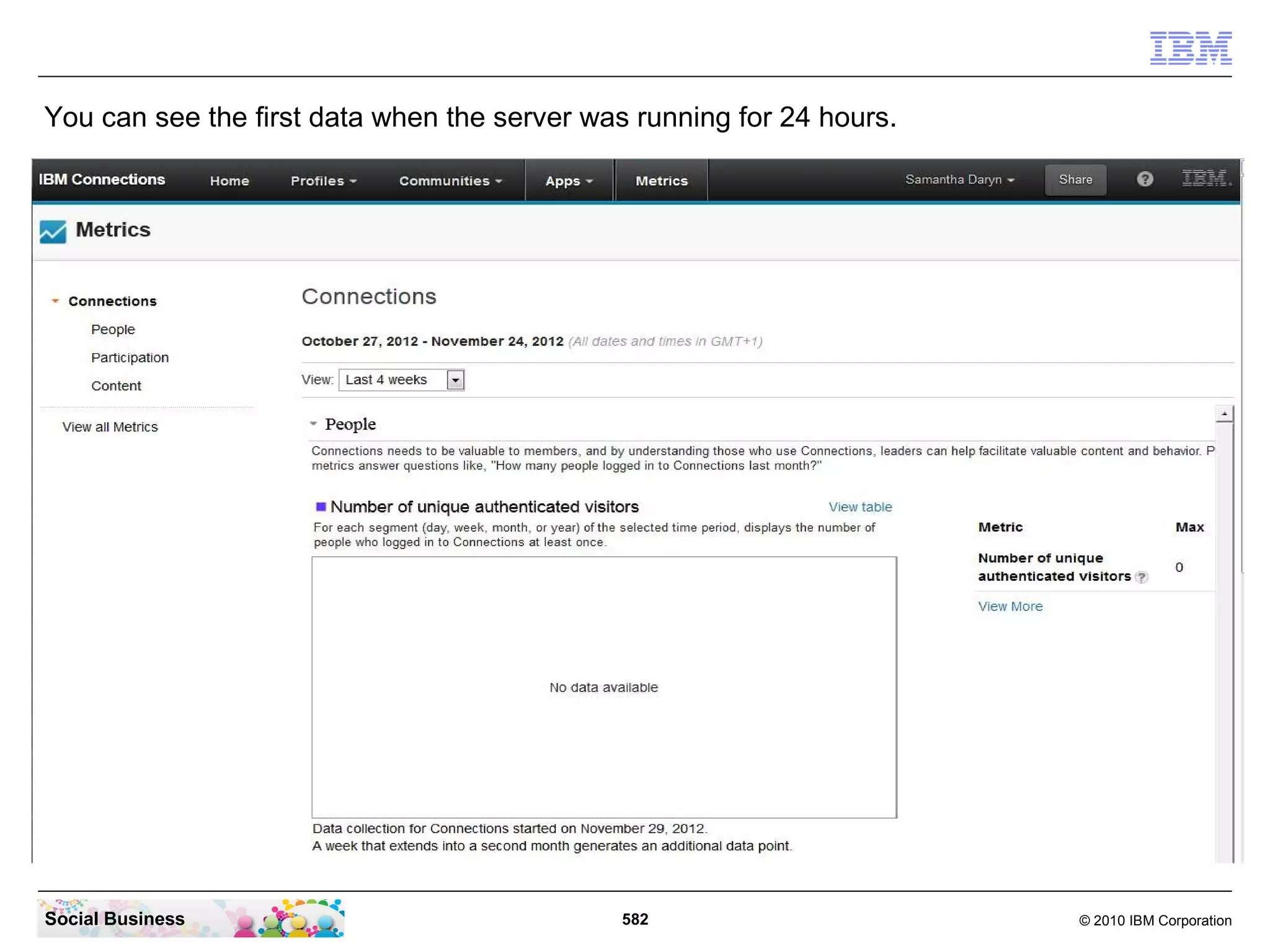Open the Communities dropdown menu
Image resolution: width=1270 pixels, height=952 pixels.
point(450,181)
